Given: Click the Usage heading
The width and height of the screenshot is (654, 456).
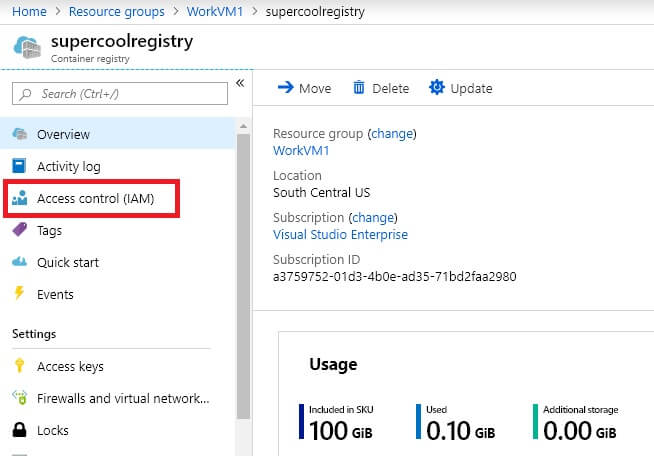Looking at the screenshot, I should (x=333, y=364).
